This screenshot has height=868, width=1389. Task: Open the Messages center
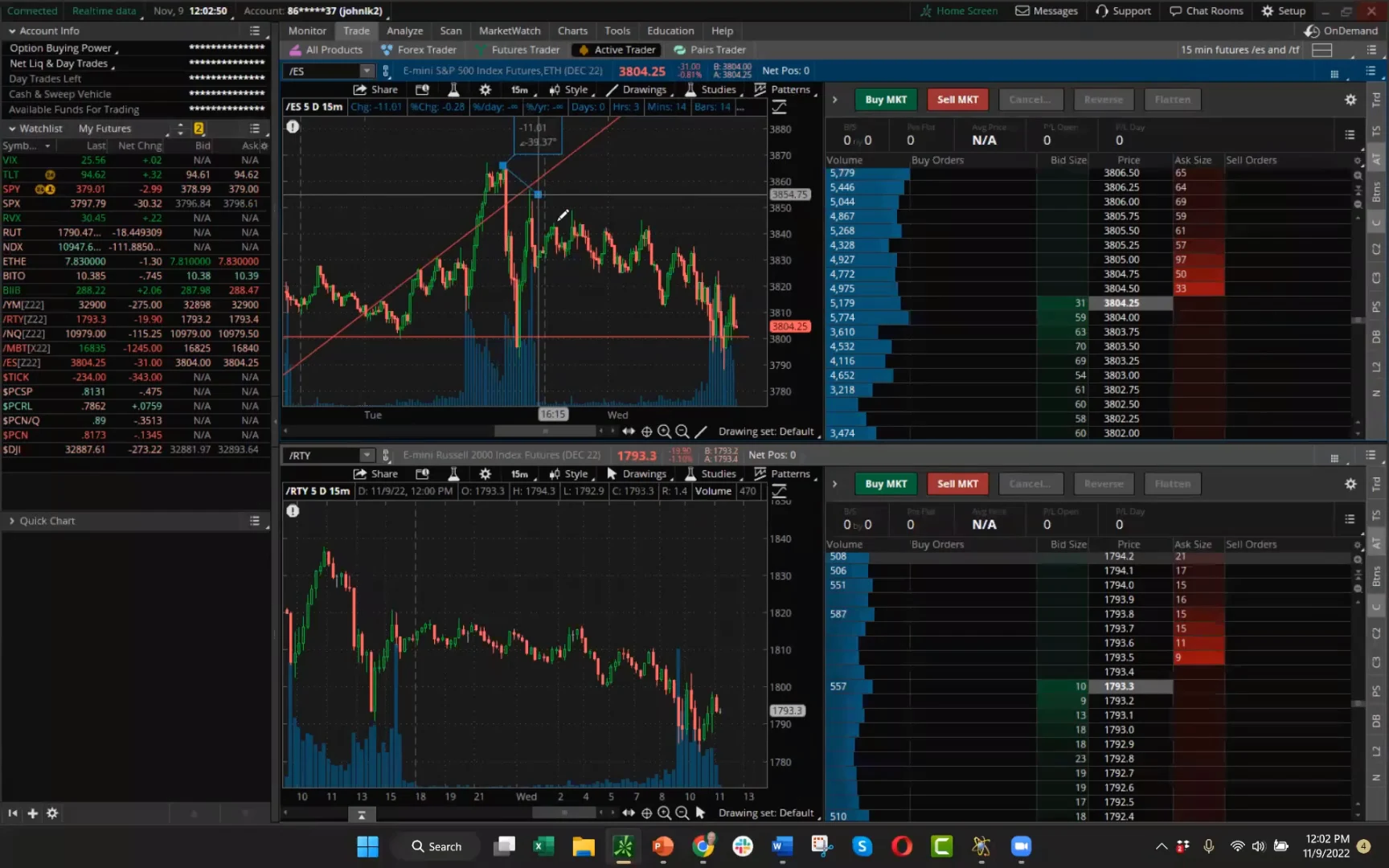point(1046,10)
